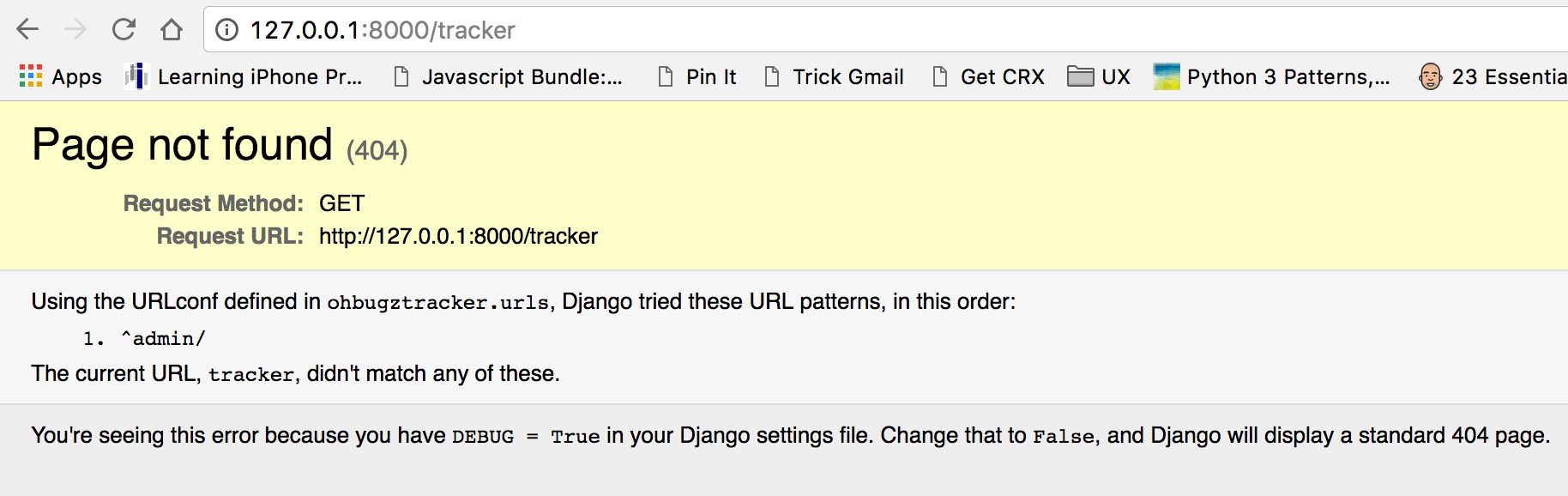The height and width of the screenshot is (496, 1568).
Task: Open site information dropdown for 127.0.0.1
Action: 225,29
